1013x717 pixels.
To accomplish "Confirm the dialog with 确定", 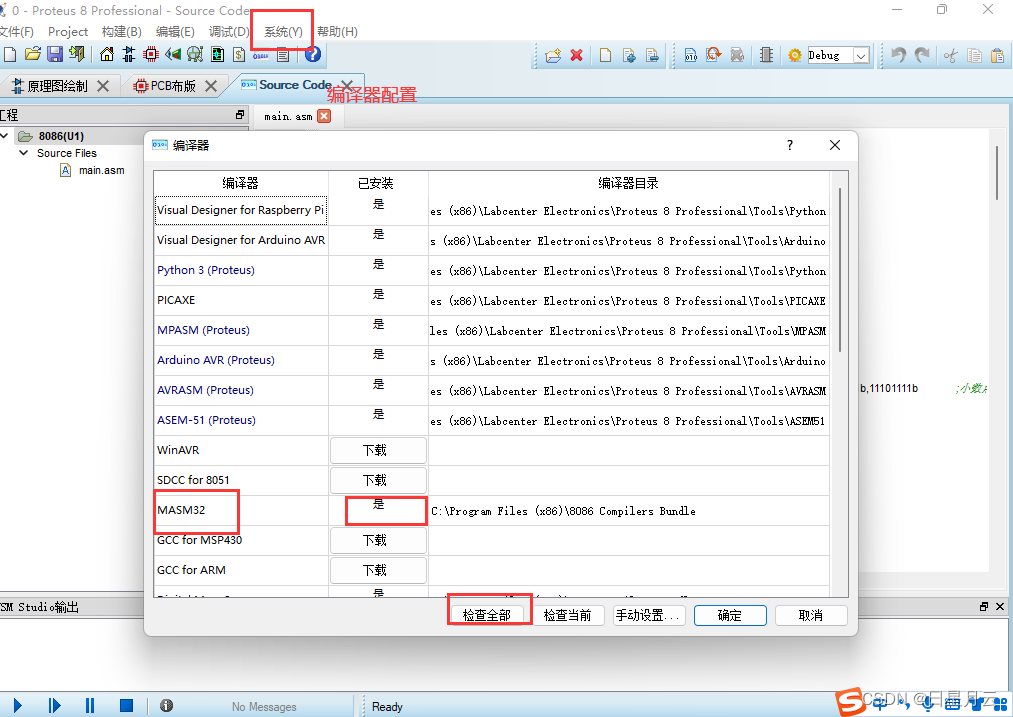I will tap(730, 616).
